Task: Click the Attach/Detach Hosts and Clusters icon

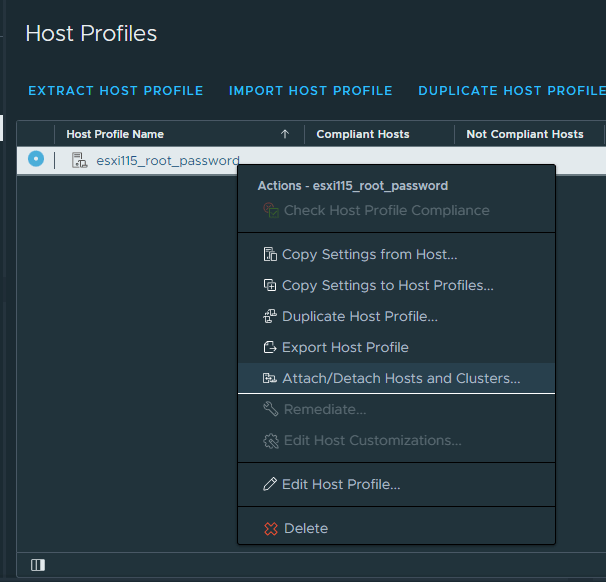Action: click(x=269, y=379)
